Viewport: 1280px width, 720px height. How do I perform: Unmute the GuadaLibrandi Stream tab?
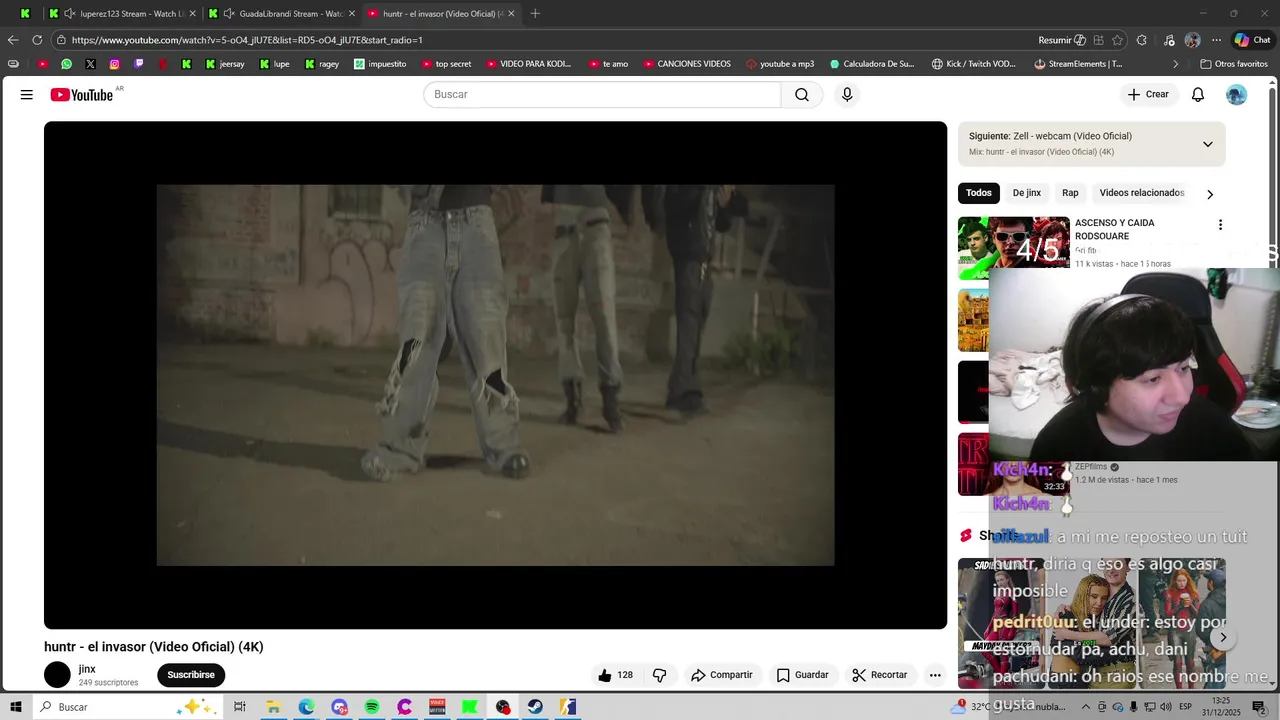tap(229, 13)
